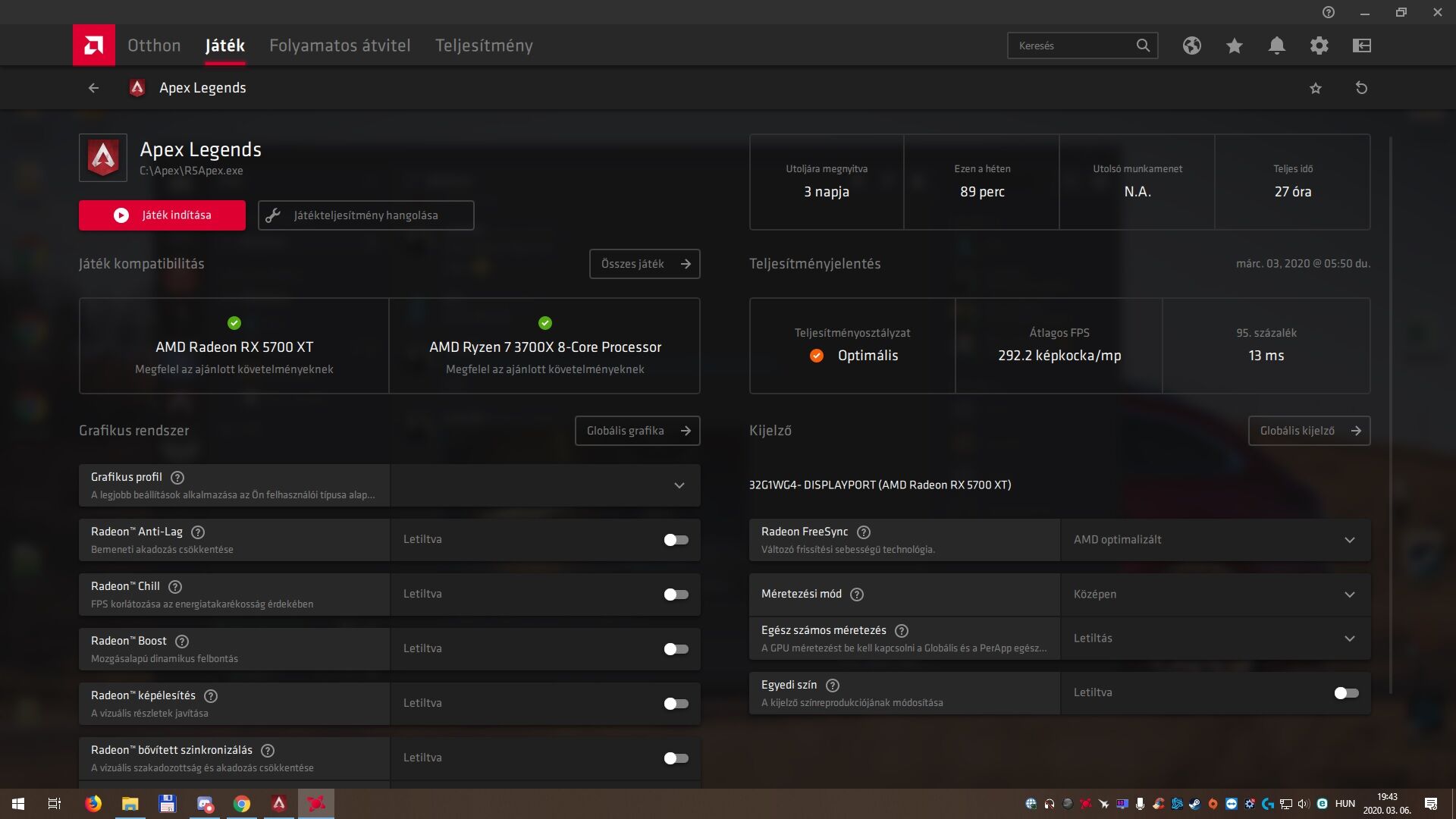
Task: Show help for Radeon képélesítés
Action: [x=211, y=696]
